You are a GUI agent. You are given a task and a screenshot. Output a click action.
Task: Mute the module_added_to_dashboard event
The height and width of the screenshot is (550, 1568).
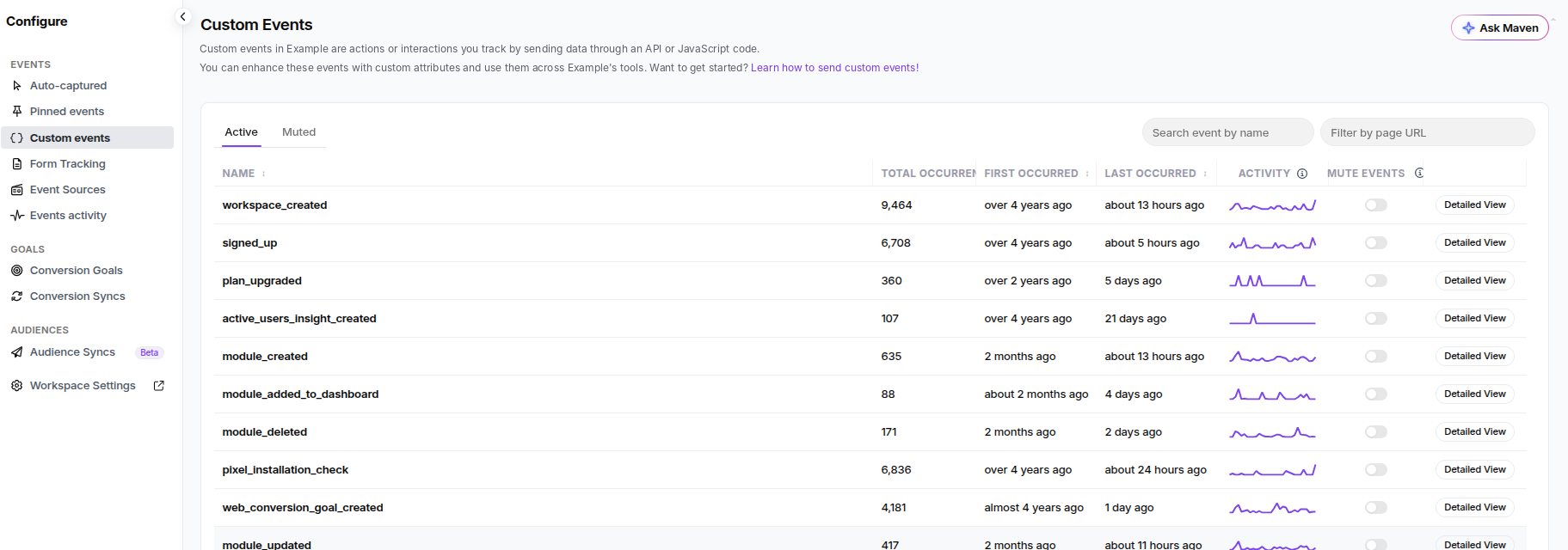click(1376, 394)
